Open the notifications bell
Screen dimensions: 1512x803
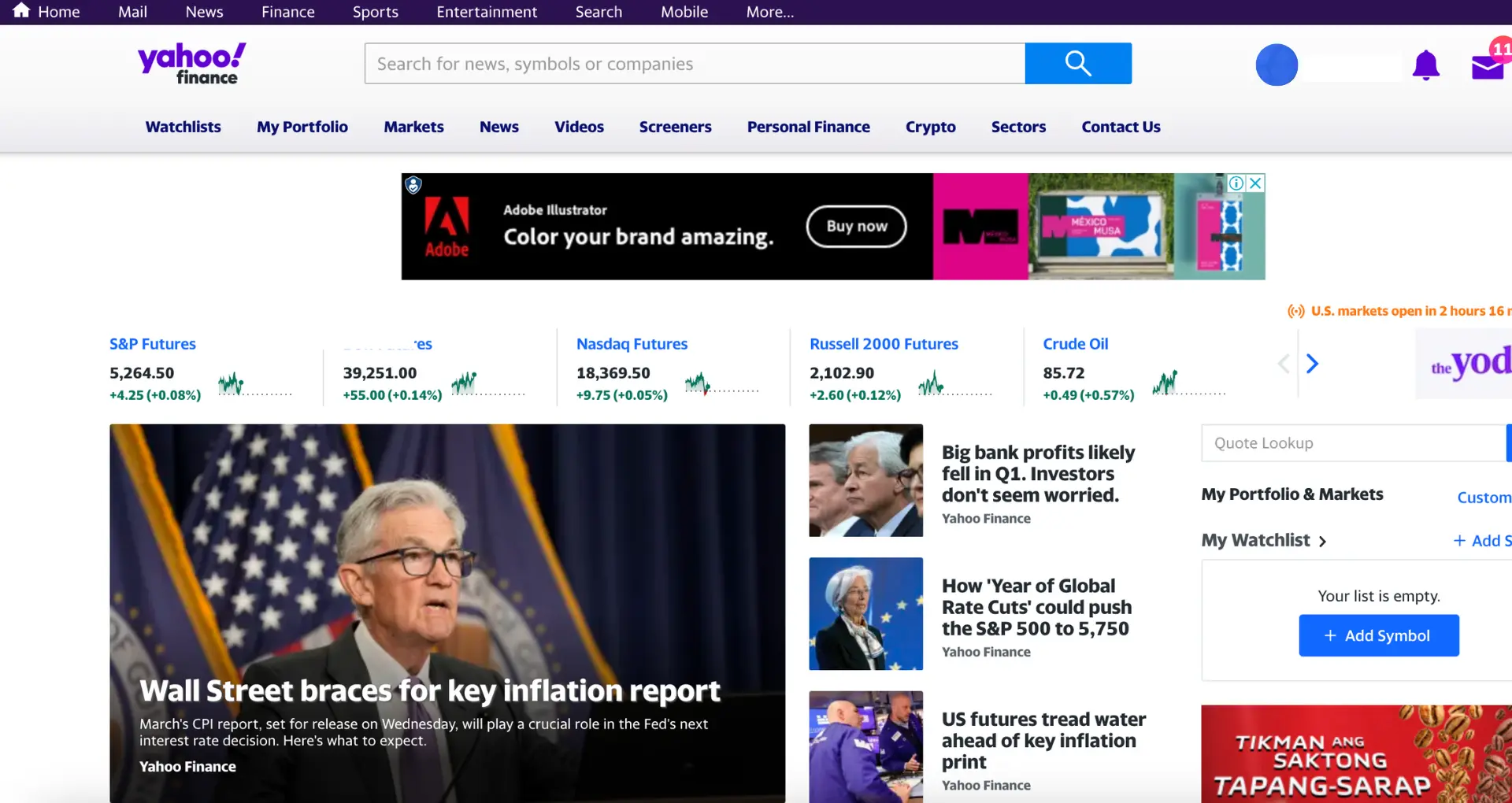coord(1425,65)
